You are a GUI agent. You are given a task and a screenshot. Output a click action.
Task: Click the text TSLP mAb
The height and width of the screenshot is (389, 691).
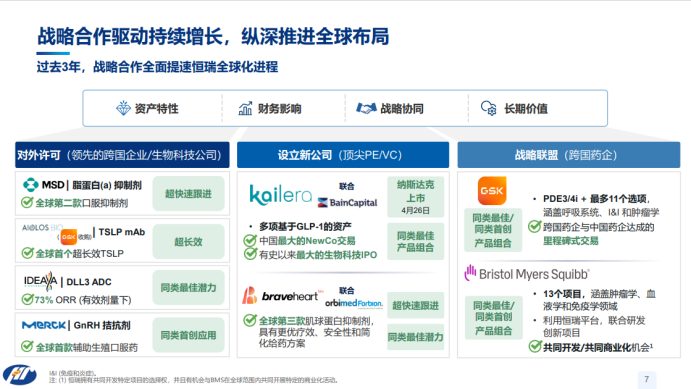coord(122,232)
